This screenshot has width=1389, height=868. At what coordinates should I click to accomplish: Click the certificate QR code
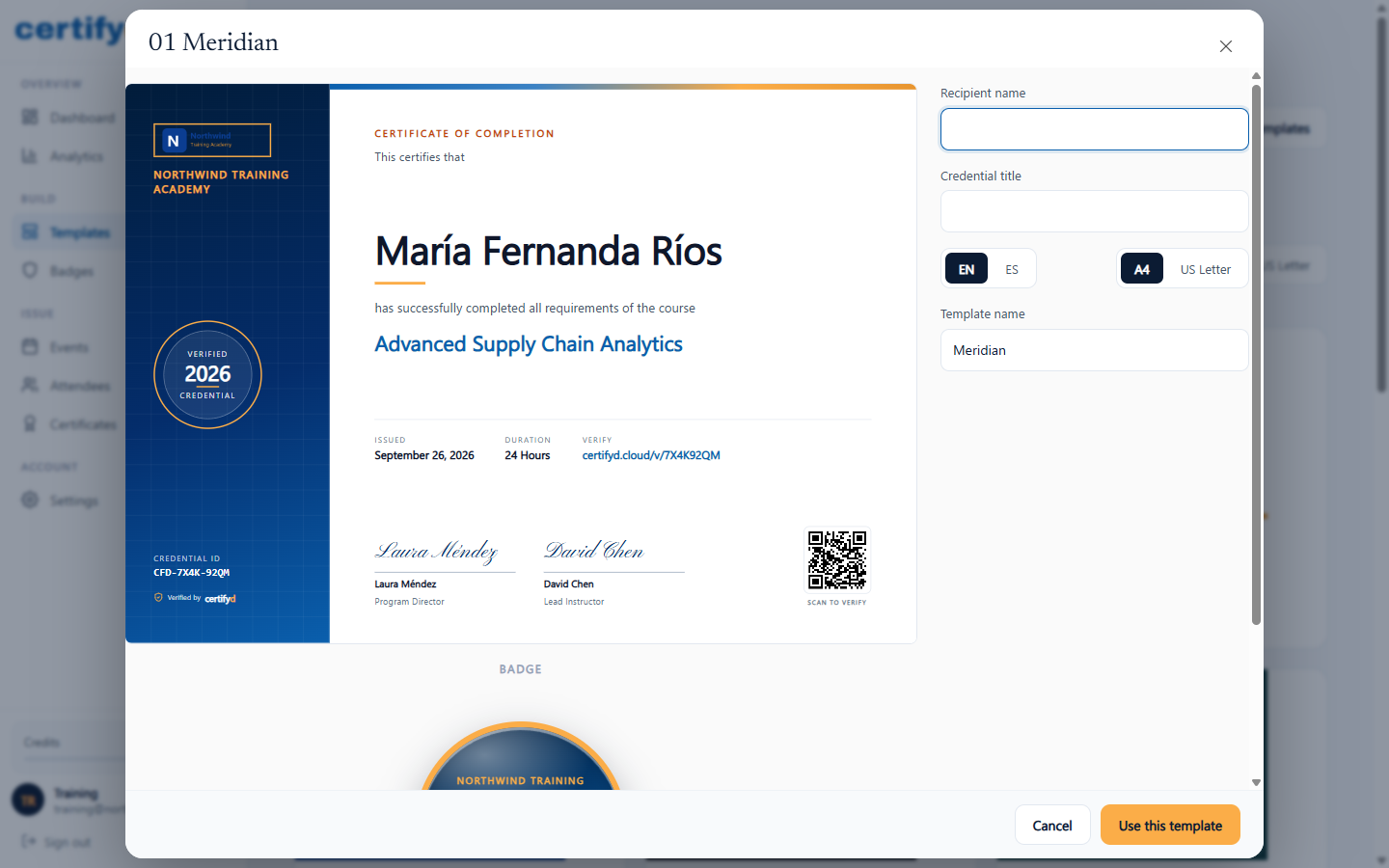pyautogui.click(x=837, y=559)
